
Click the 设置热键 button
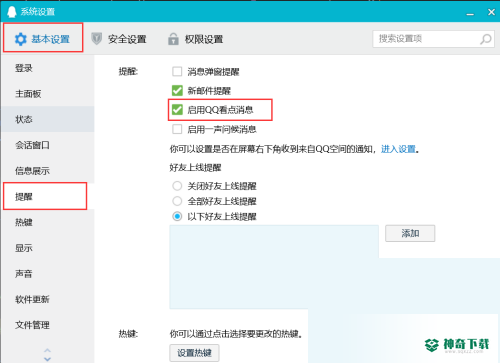click(x=194, y=353)
